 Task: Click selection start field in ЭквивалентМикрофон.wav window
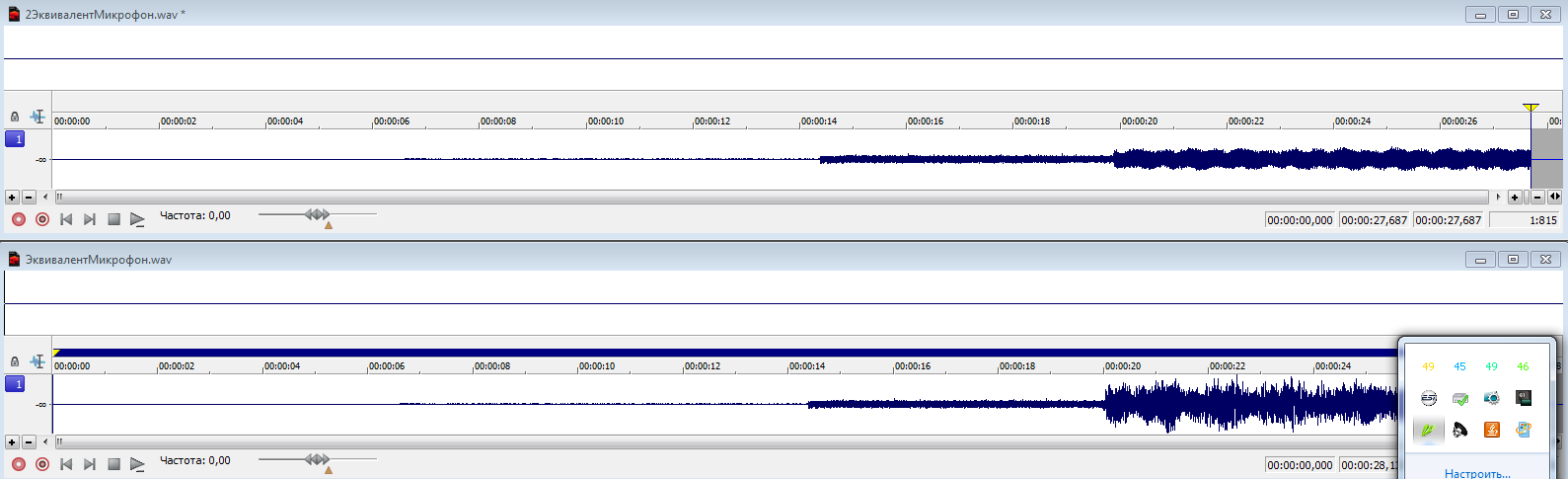tap(1301, 465)
